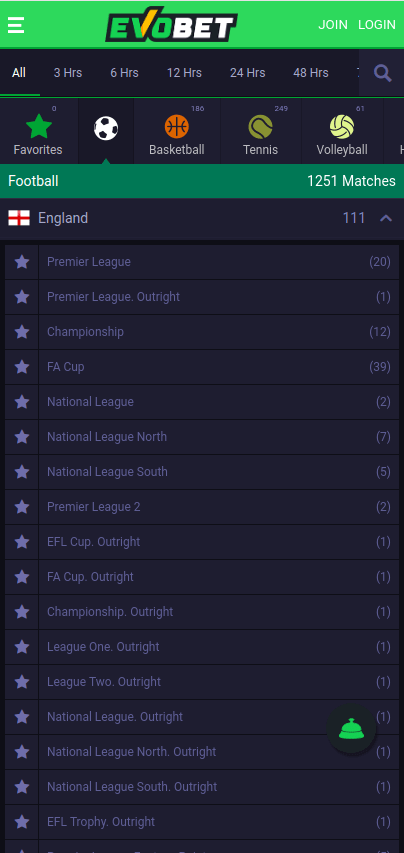Open the hamburger menu

click(x=16, y=25)
